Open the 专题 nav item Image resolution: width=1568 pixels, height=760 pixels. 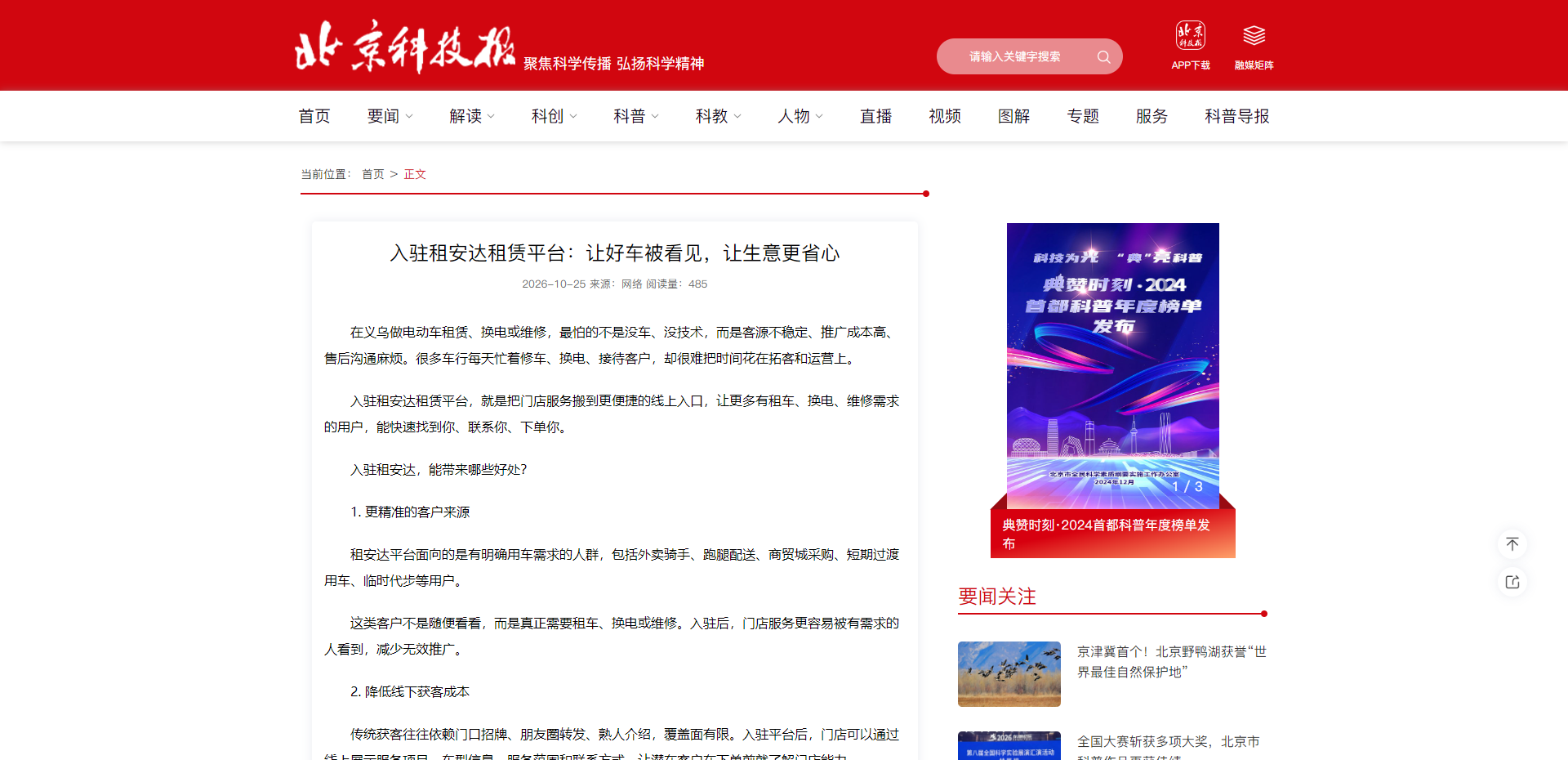[x=1083, y=116]
